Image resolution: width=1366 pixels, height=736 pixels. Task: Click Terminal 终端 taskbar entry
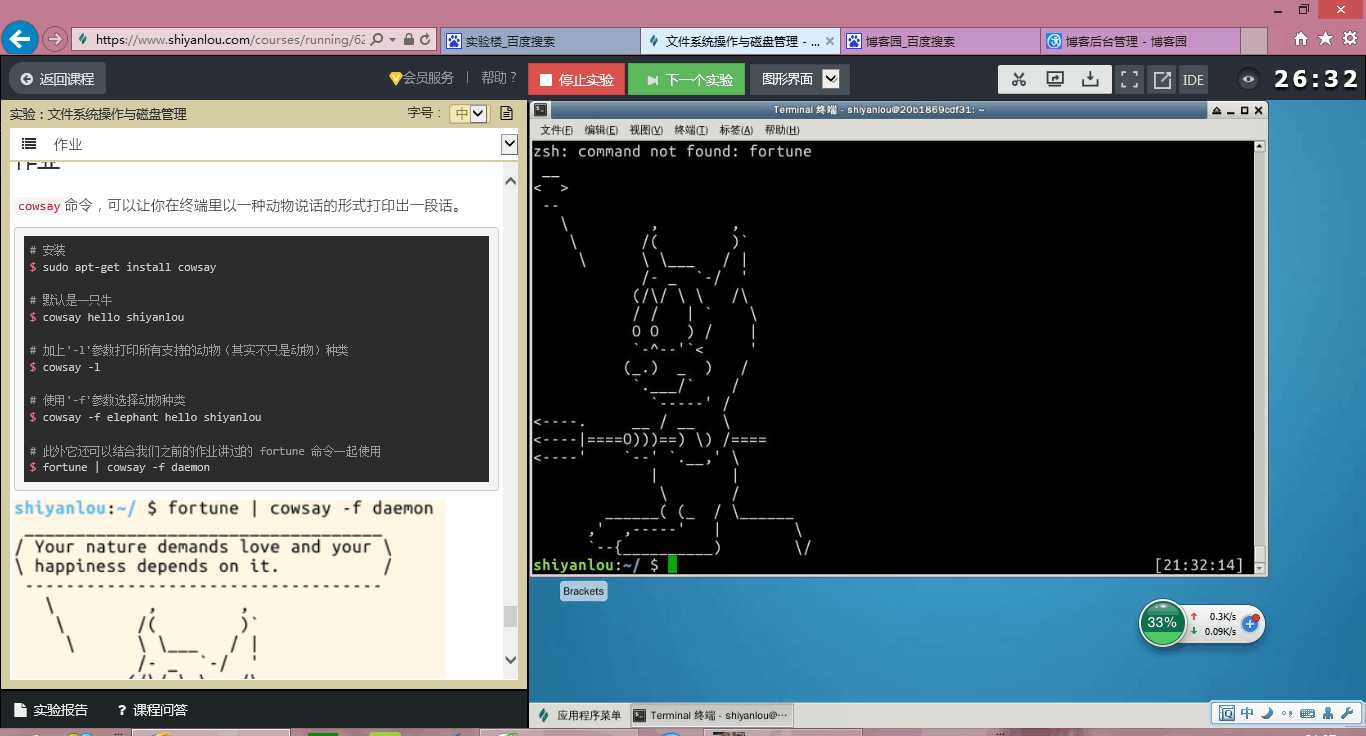click(x=711, y=715)
